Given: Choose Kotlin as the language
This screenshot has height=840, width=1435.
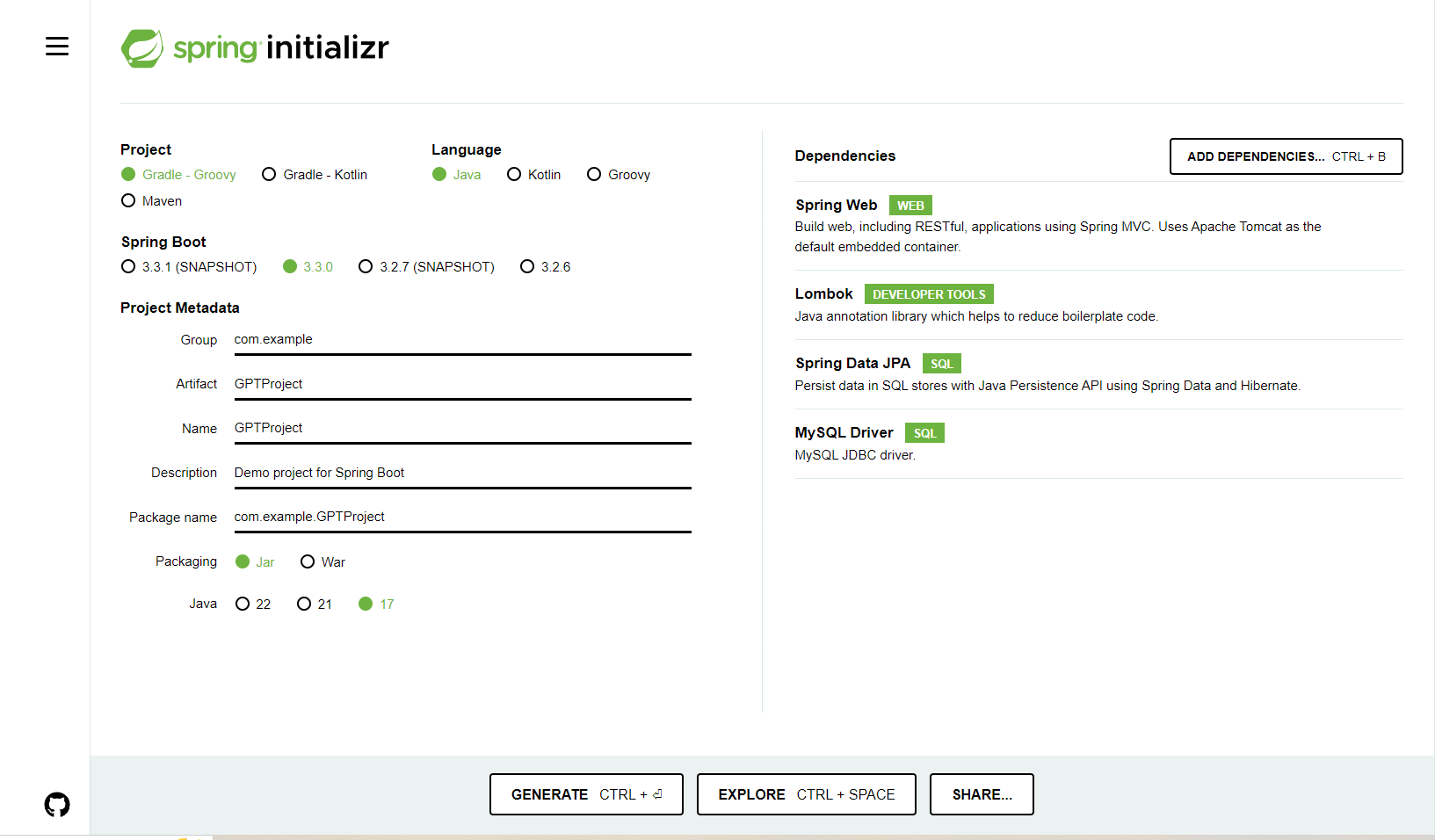Looking at the screenshot, I should 533,175.
